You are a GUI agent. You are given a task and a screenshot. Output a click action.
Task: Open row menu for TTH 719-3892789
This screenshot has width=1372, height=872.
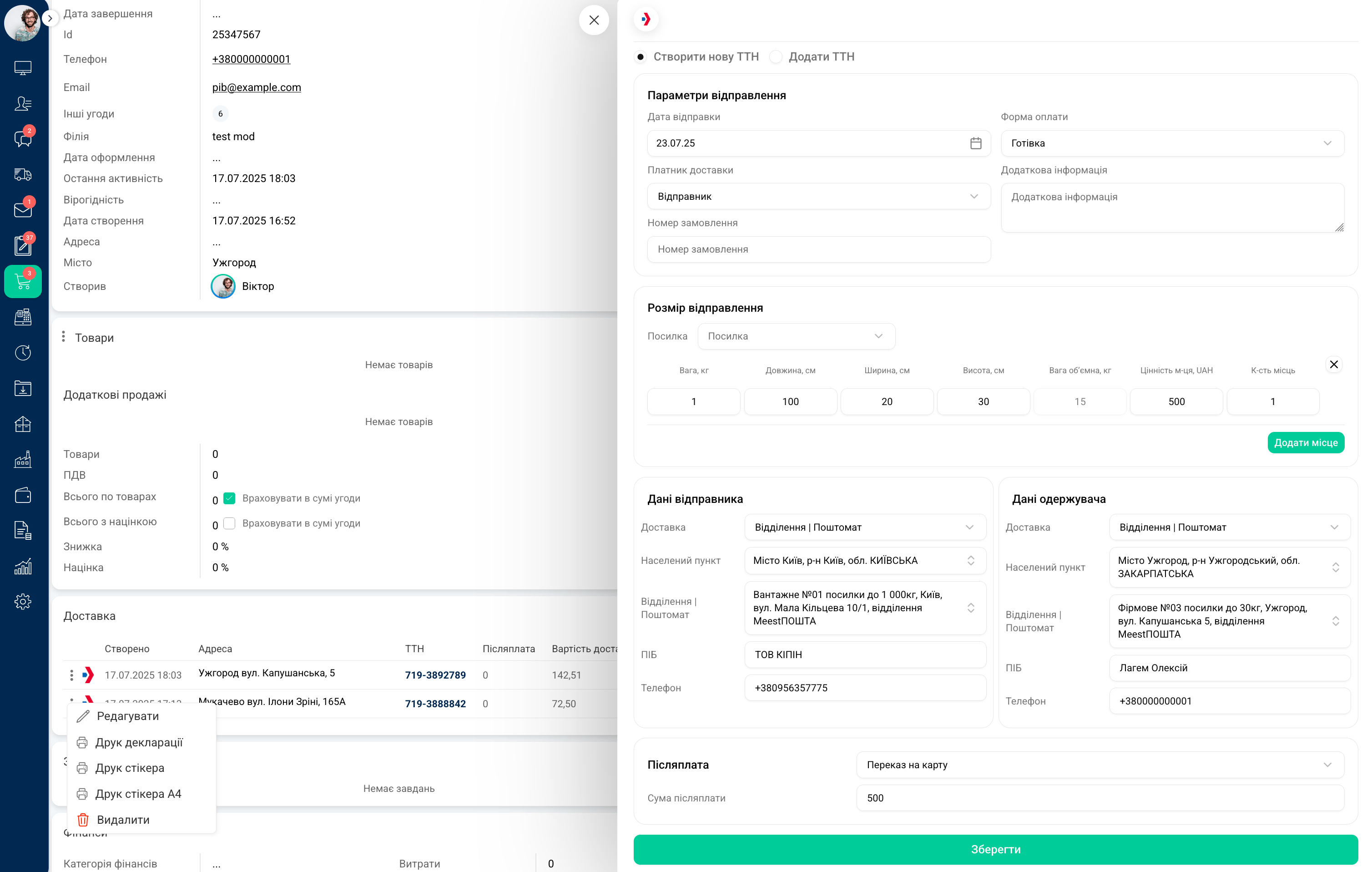[x=71, y=675]
